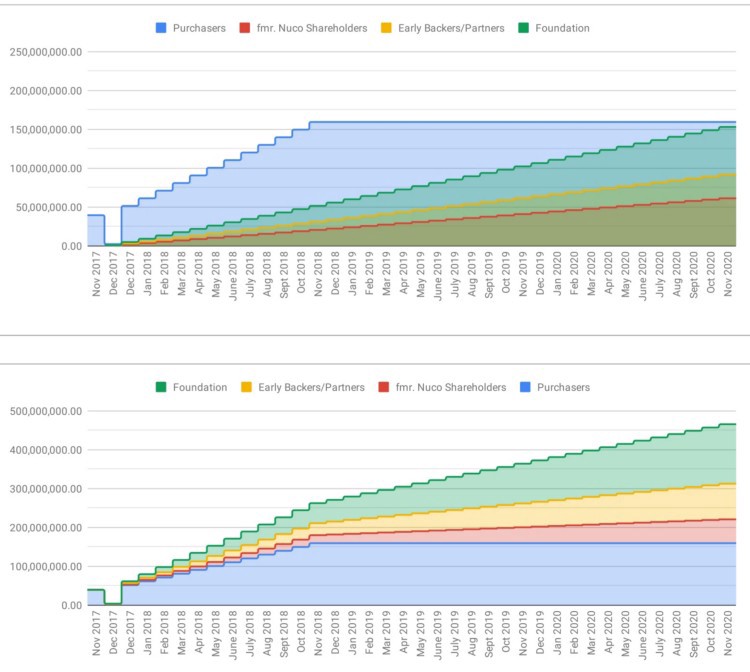Image resolution: width=750 pixels, height=672 pixels.
Task: Select the Foundation label in top chart legend
Action: [x=562, y=28]
